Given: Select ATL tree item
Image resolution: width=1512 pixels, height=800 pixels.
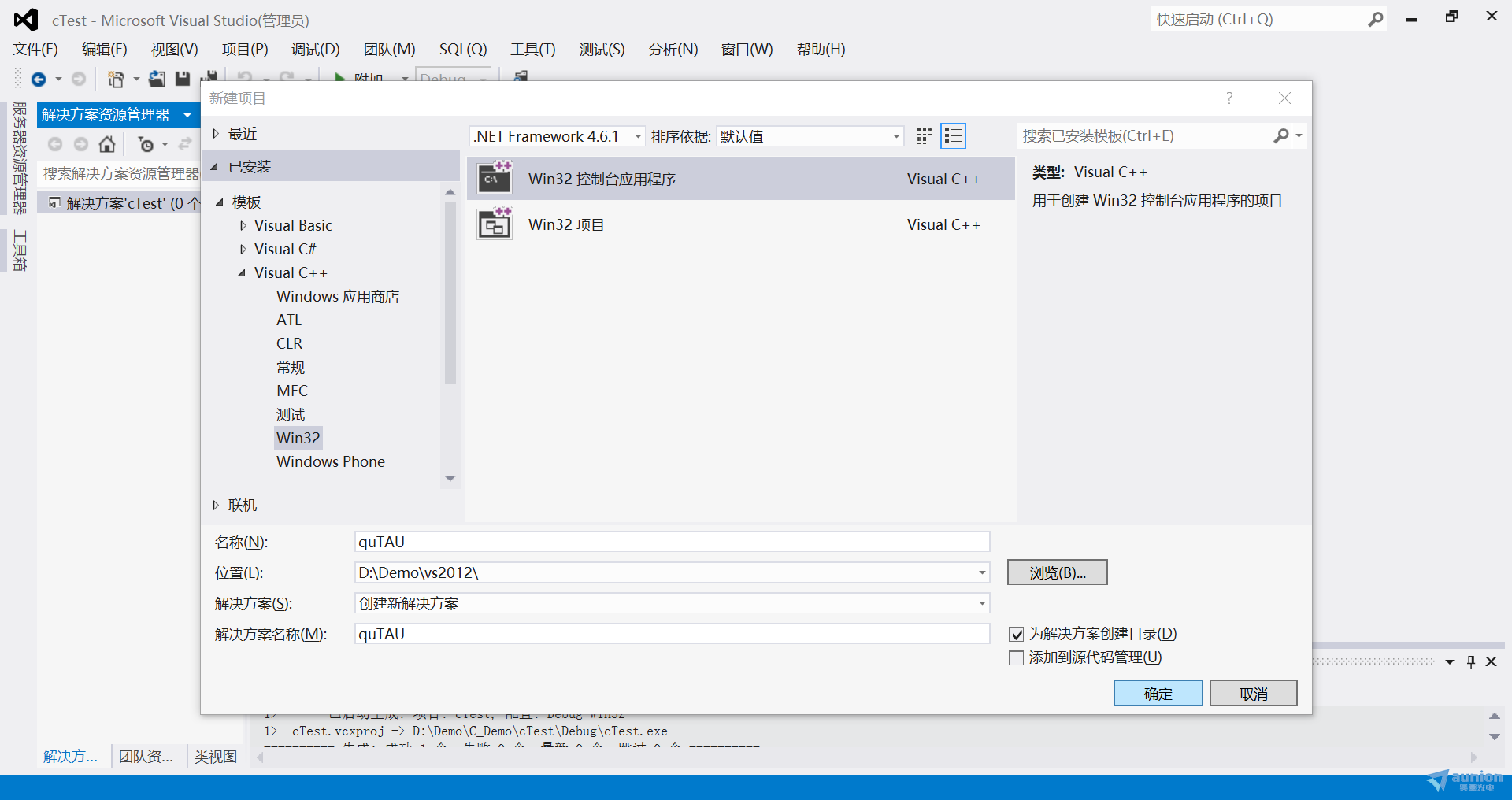Looking at the screenshot, I should 289,320.
